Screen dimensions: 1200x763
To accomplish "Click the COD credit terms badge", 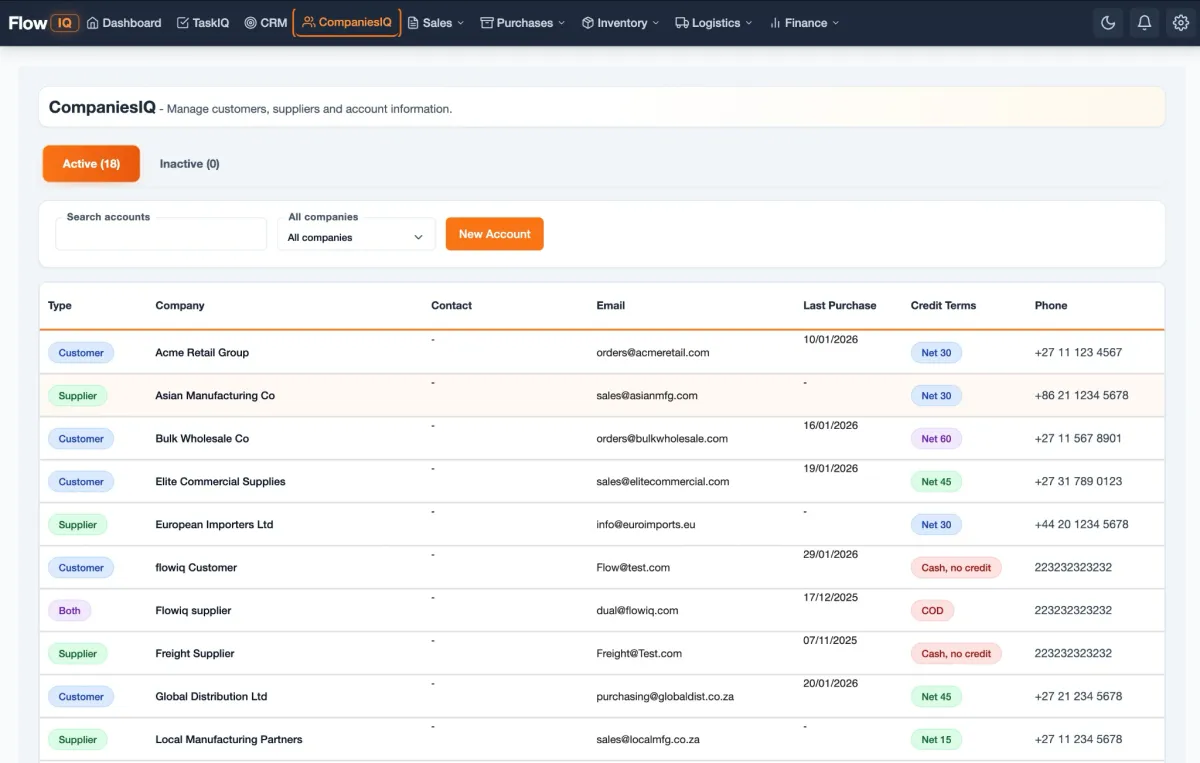I will pos(932,611).
